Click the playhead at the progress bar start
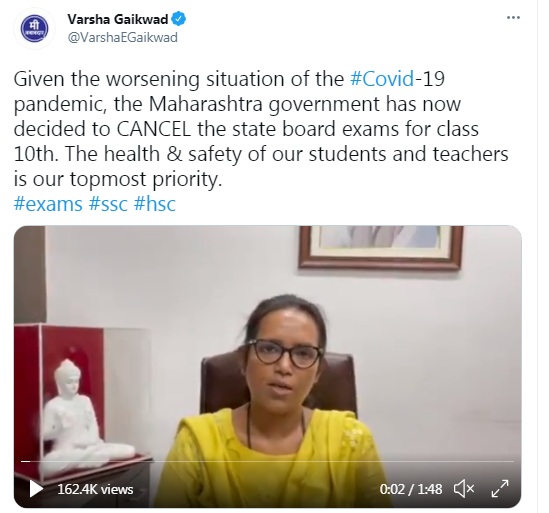This screenshot has height=513, width=549. pyautogui.click(x=25, y=462)
